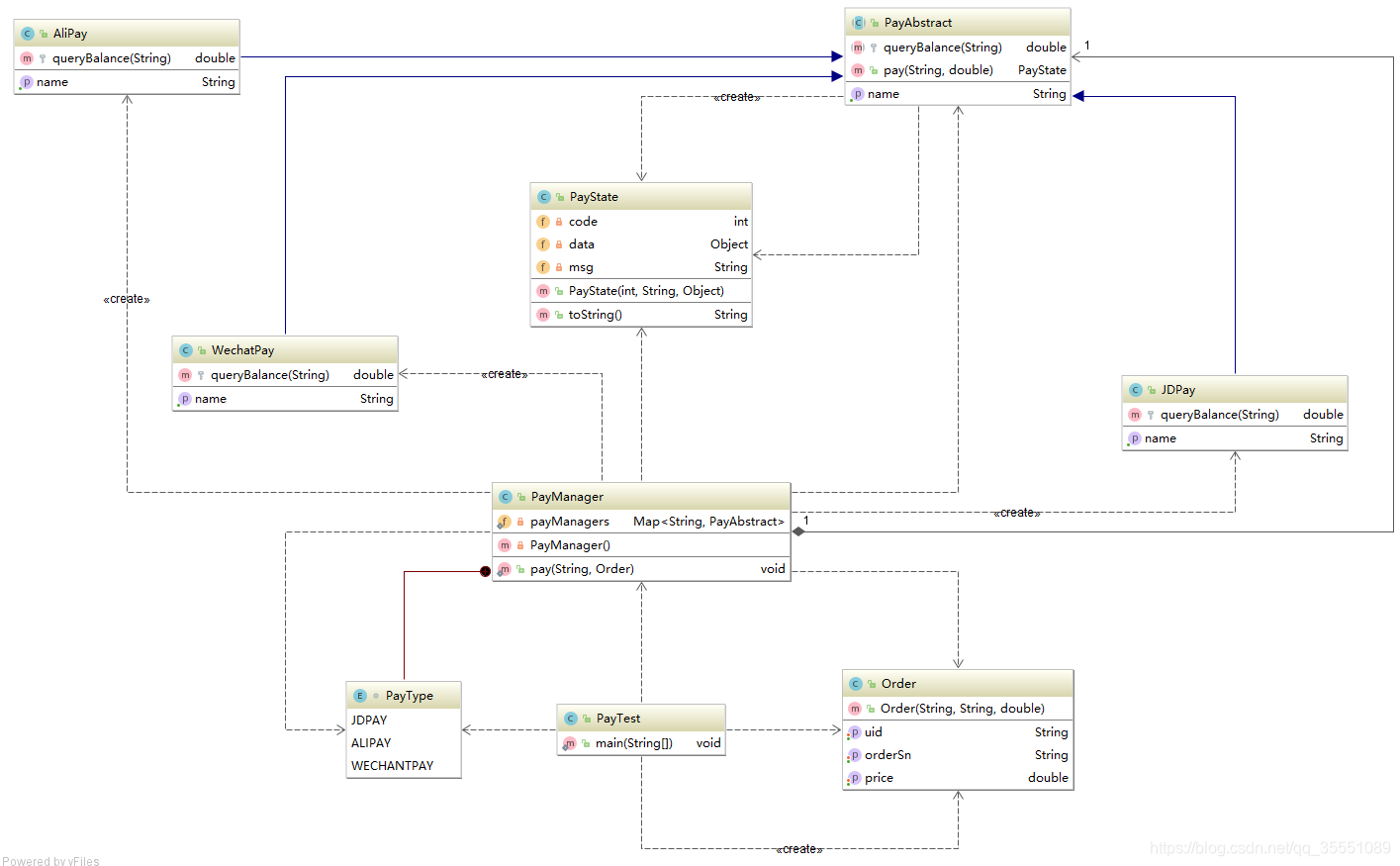This screenshot has height=866, width=1400.
Task: Click the ALIPAY enum constant
Action: click(371, 743)
